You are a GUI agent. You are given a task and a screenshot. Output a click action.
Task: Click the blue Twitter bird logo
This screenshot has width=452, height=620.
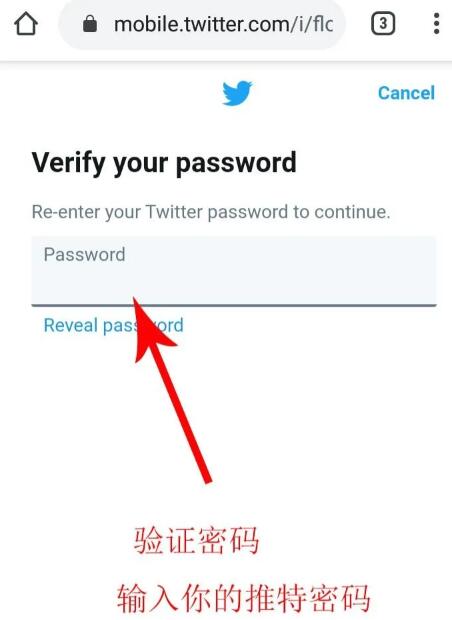tap(237, 93)
